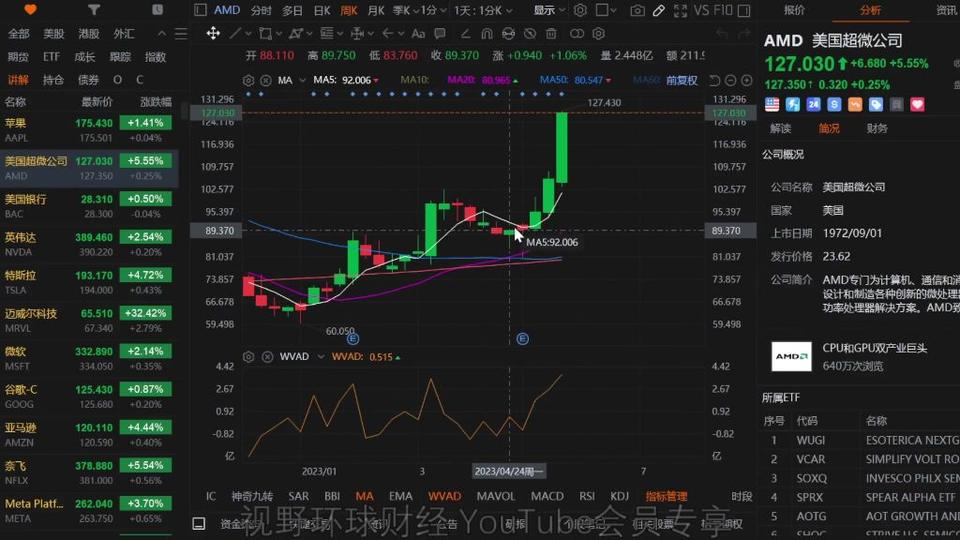
Task: Select the comment bubble annotation tool
Action: point(440,33)
